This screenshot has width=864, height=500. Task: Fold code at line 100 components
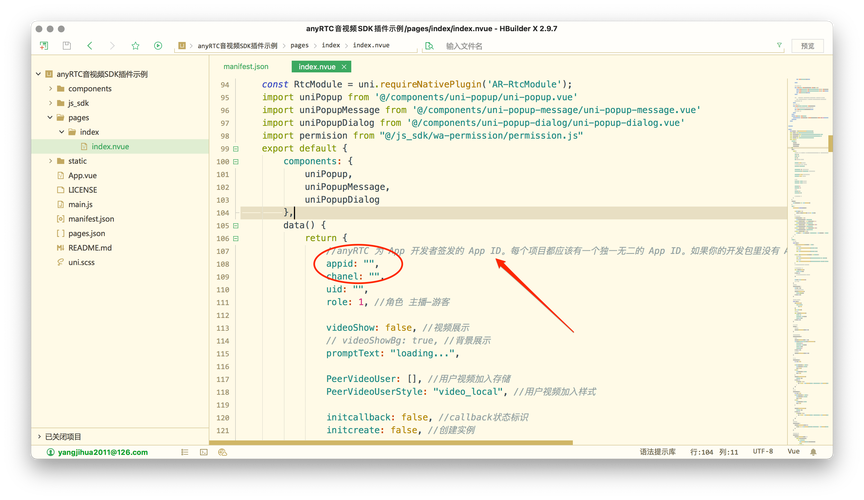[x=236, y=162]
